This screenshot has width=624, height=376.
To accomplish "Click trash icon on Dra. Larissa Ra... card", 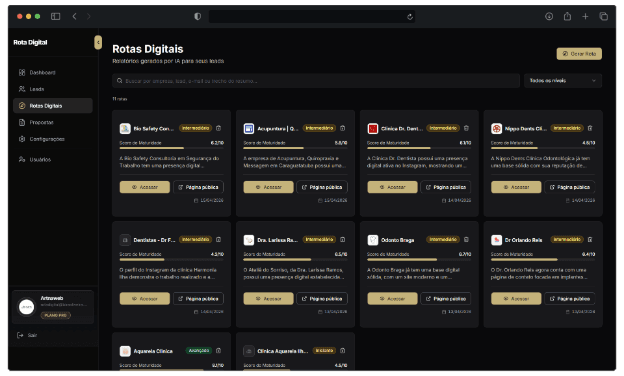I will (x=343, y=240).
